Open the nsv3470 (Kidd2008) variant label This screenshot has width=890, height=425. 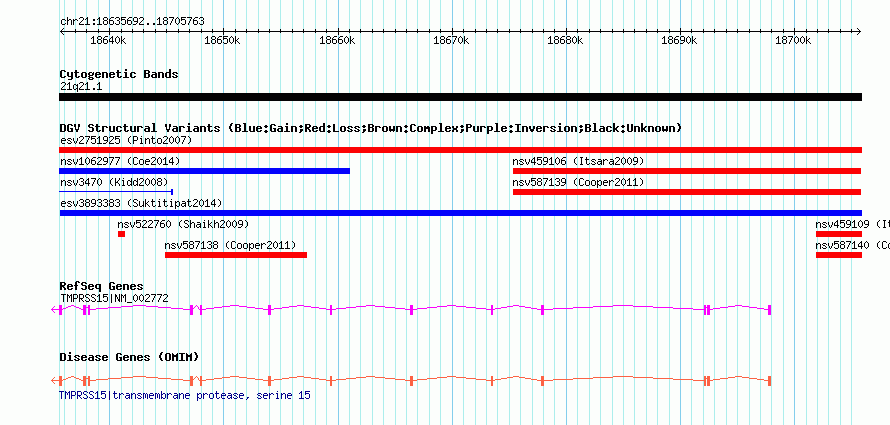(114, 182)
